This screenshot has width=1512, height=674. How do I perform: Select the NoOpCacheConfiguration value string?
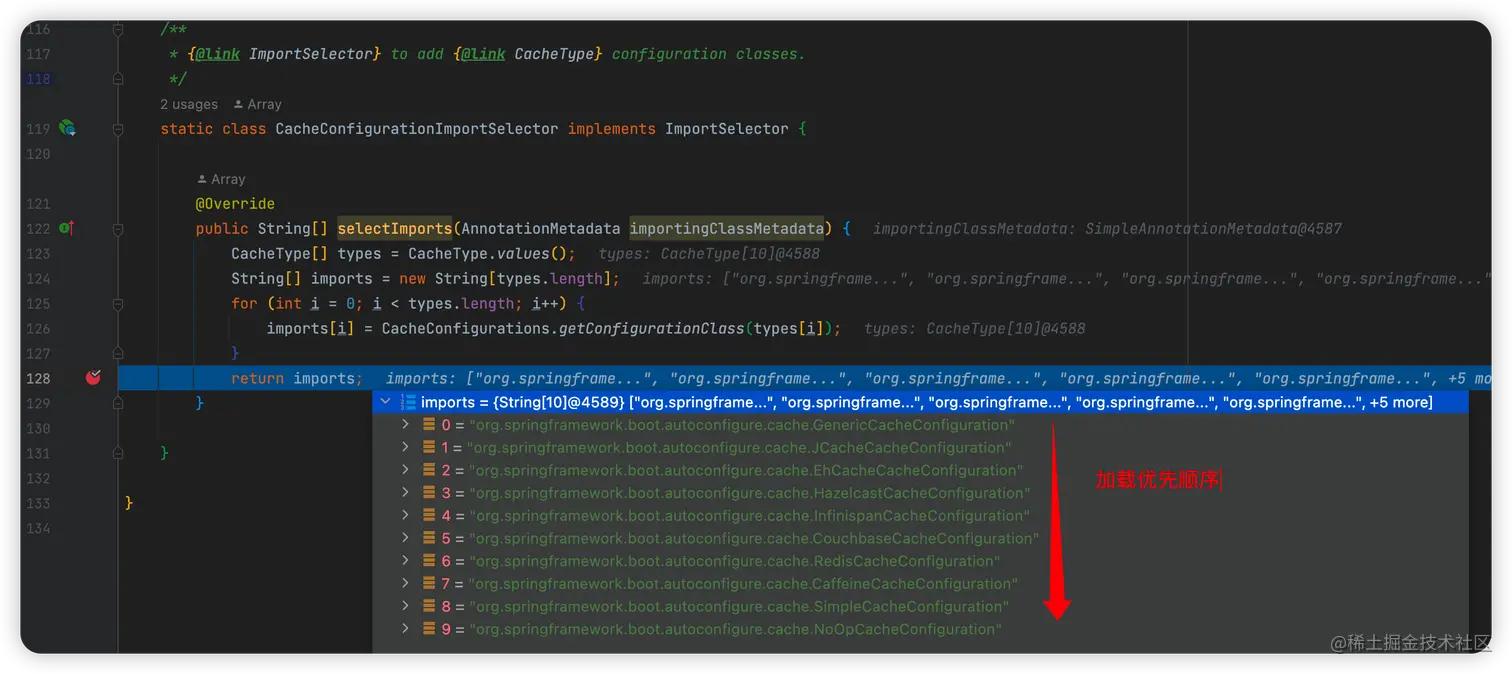click(735, 629)
